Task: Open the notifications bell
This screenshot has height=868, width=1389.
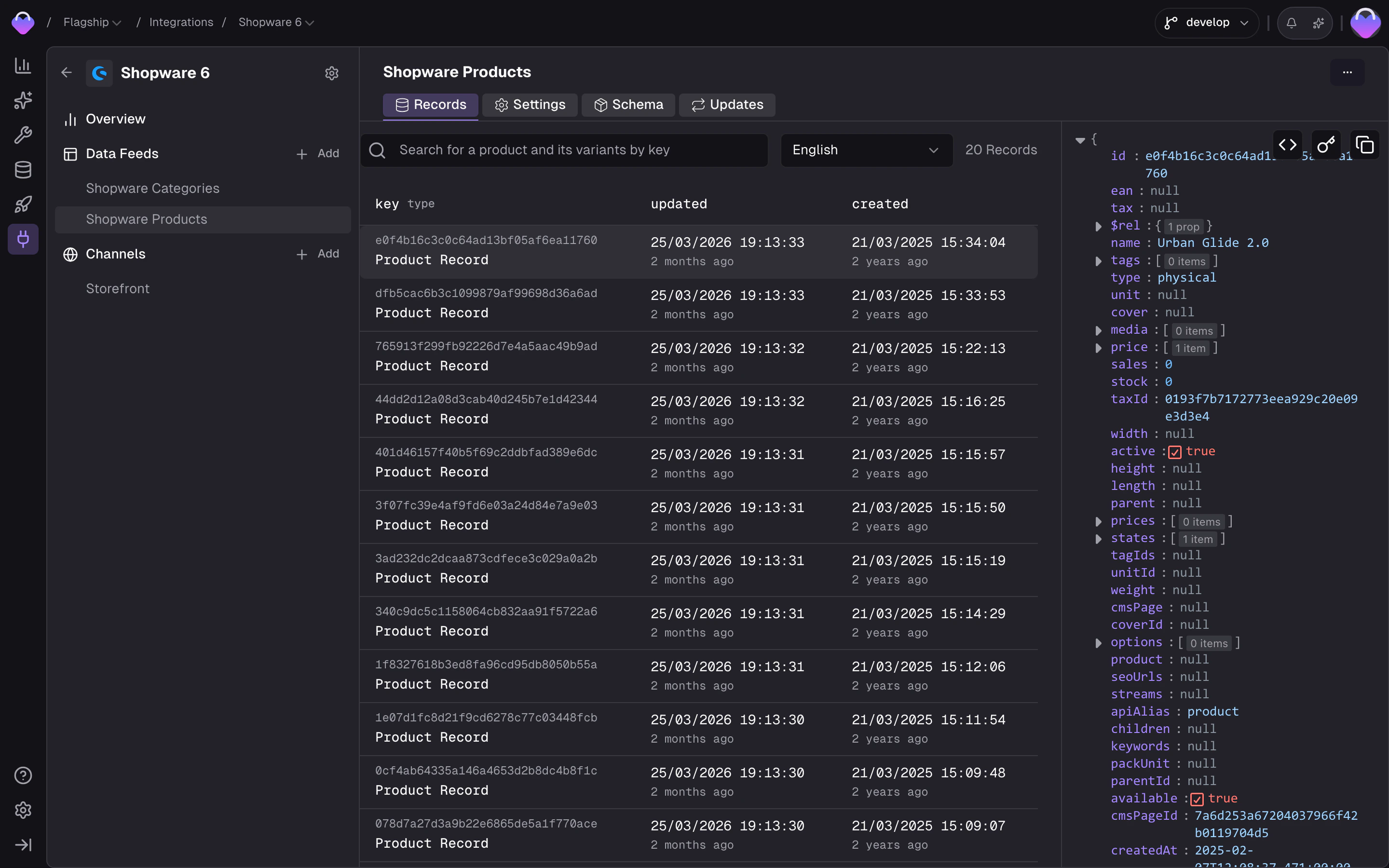Action: coord(1292,23)
